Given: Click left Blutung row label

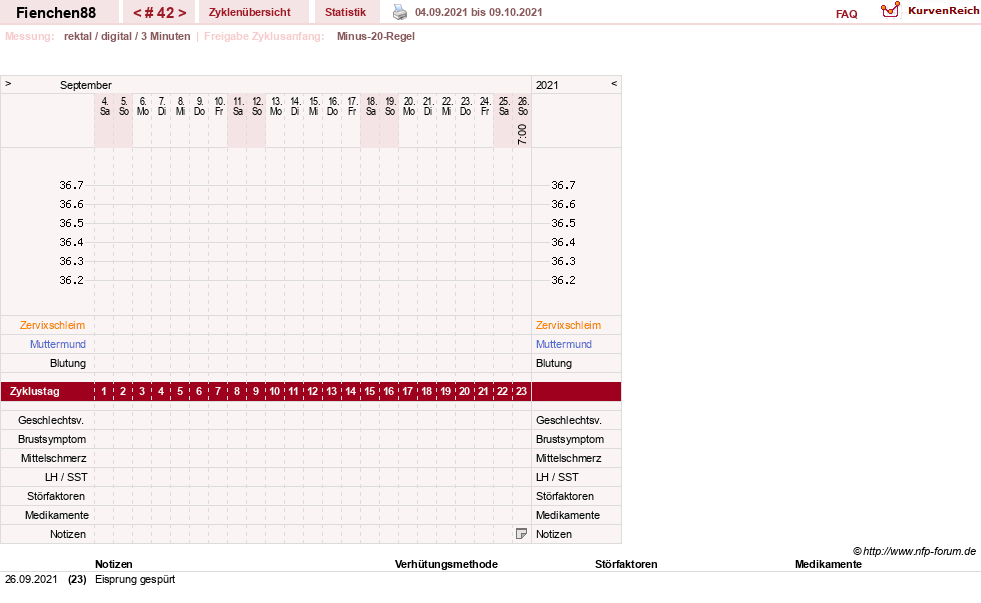Looking at the screenshot, I should 68,363.
